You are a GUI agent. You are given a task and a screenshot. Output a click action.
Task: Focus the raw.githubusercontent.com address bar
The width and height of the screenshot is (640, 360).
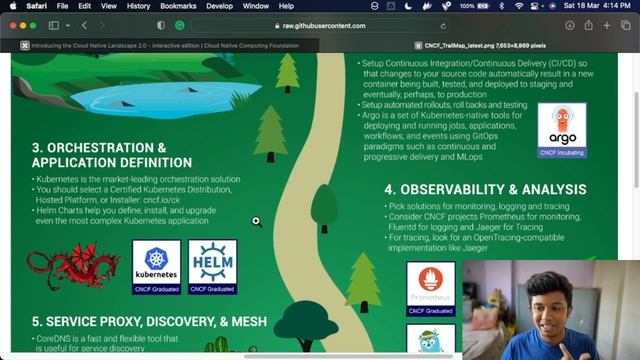pyautogui.click(x=320, y=26)
